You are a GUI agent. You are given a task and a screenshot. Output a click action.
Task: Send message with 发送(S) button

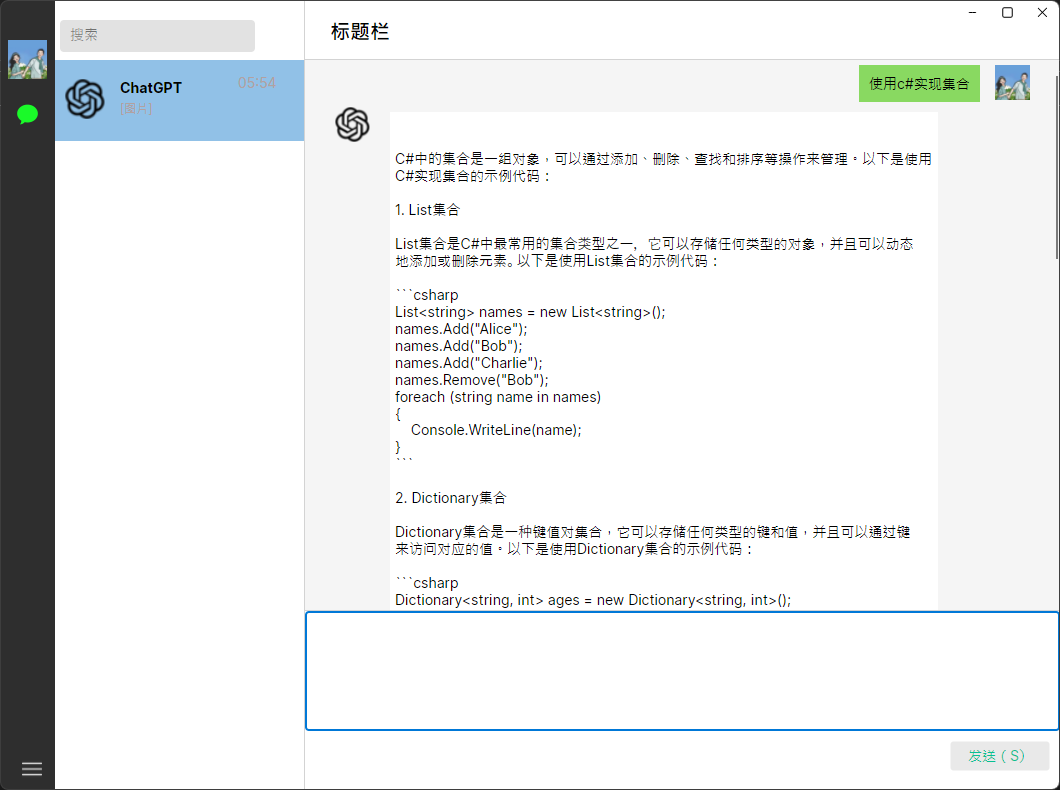(x=1000, y=756)
